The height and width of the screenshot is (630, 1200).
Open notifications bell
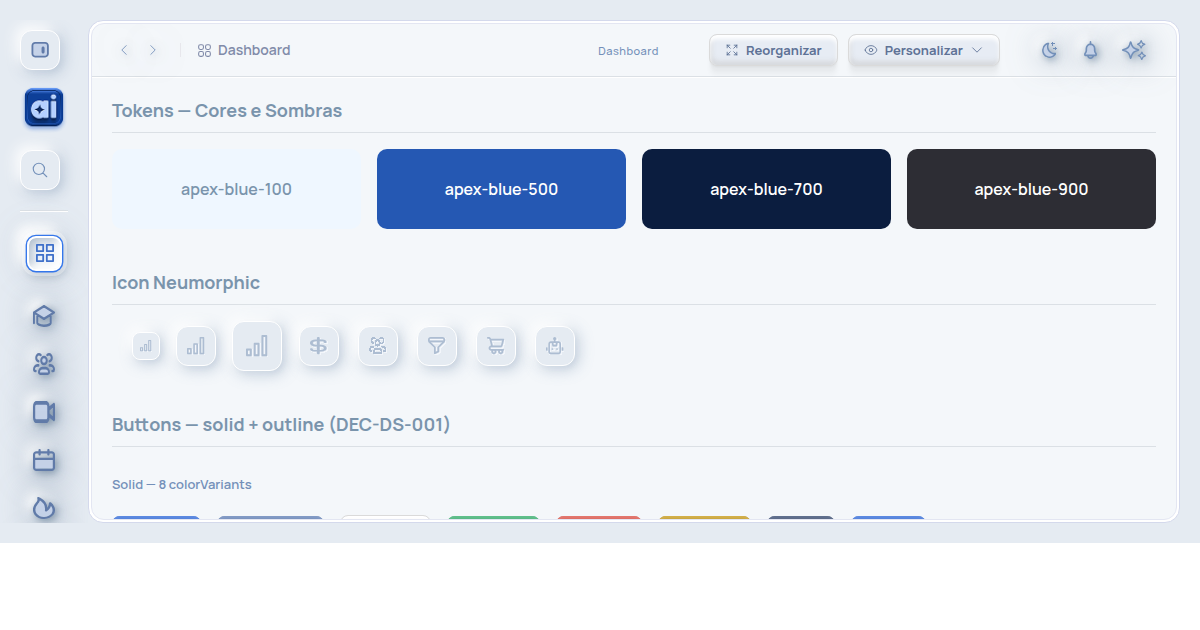tap(1091, 50)
